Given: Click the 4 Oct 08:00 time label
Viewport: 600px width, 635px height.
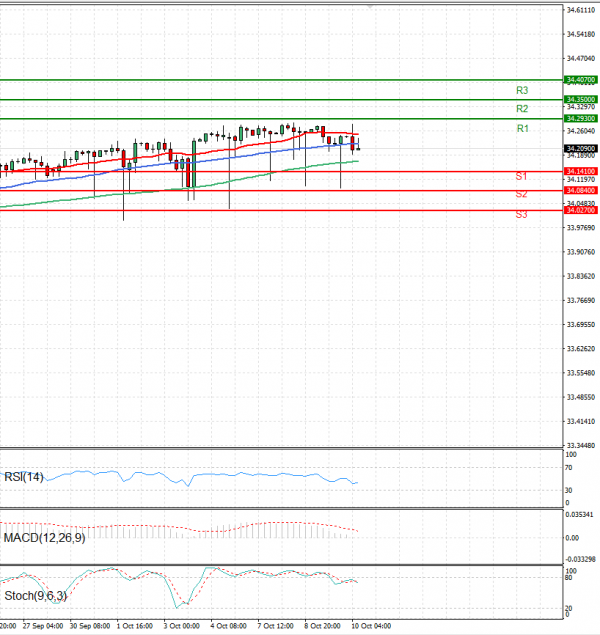Looking at the screenshot, I should pyautogui.click(x=228, y=626).
